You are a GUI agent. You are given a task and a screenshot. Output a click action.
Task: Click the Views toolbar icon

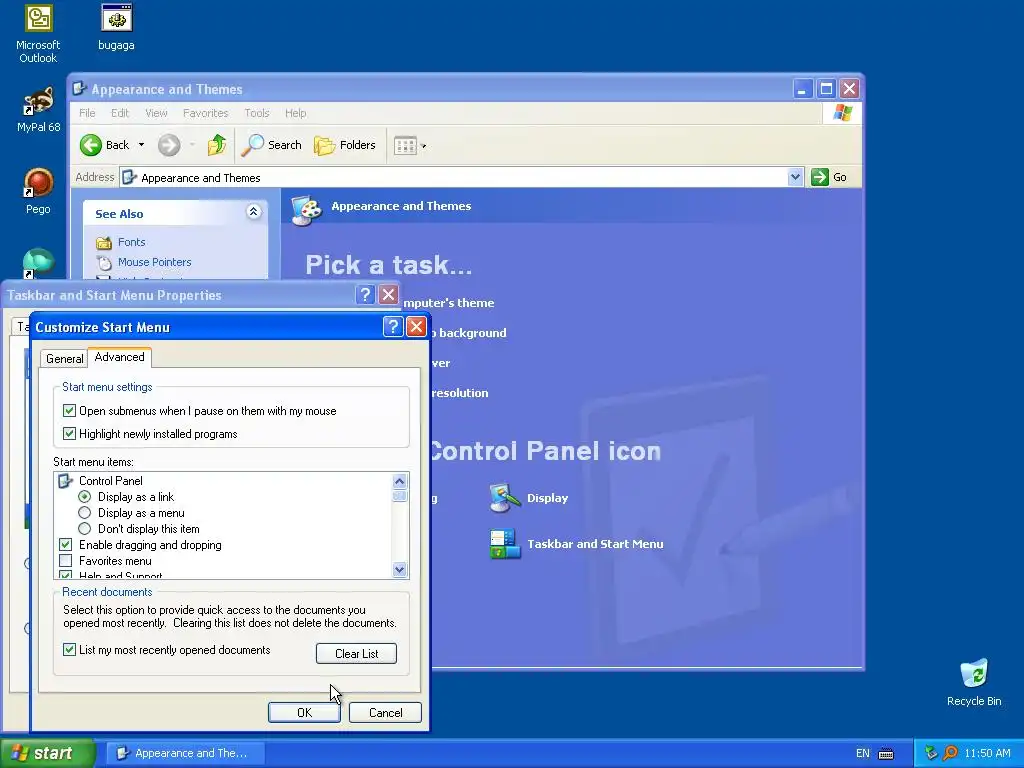click(405, 146)
